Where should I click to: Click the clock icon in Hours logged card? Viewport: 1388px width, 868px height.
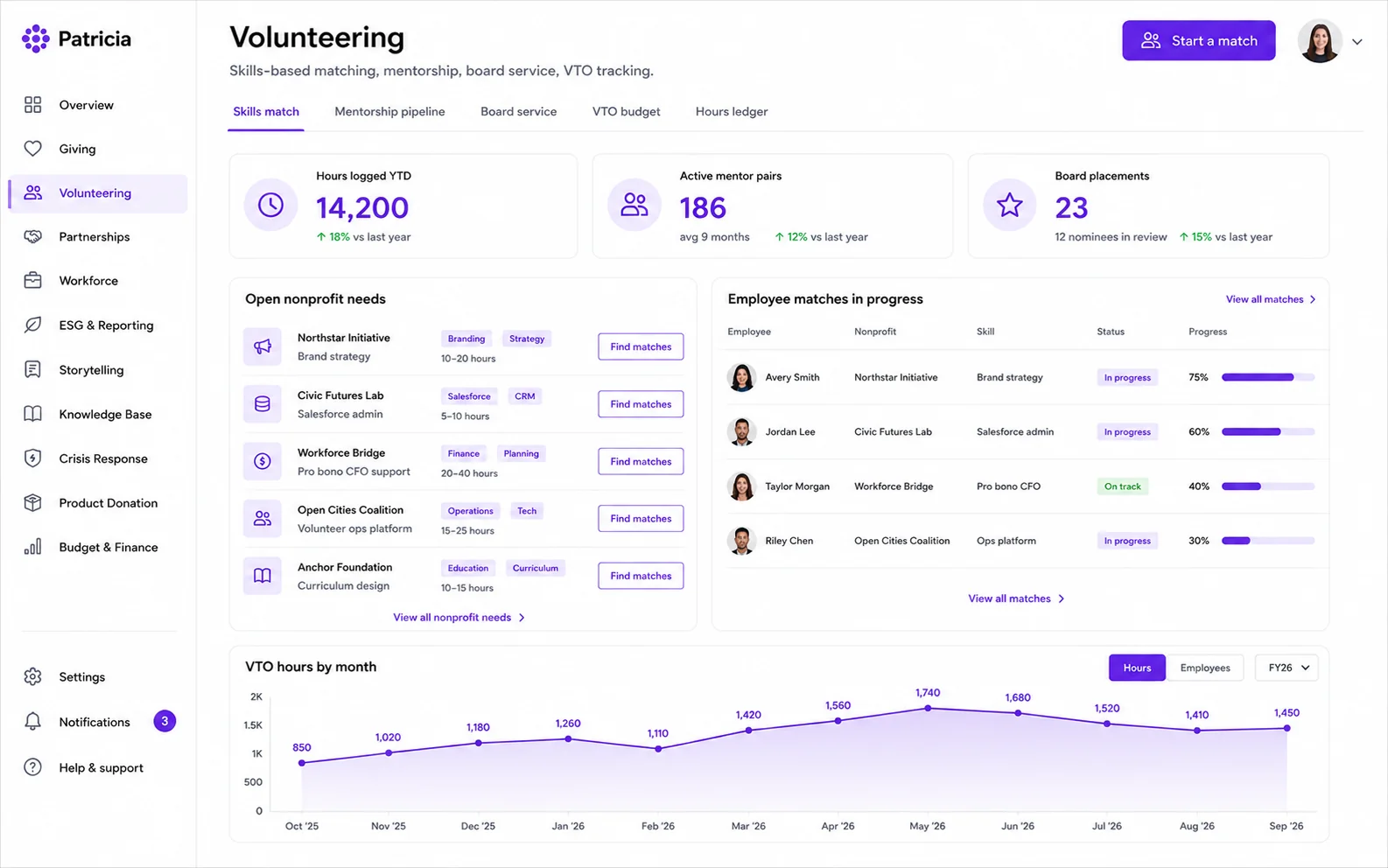tap(270, 205)
